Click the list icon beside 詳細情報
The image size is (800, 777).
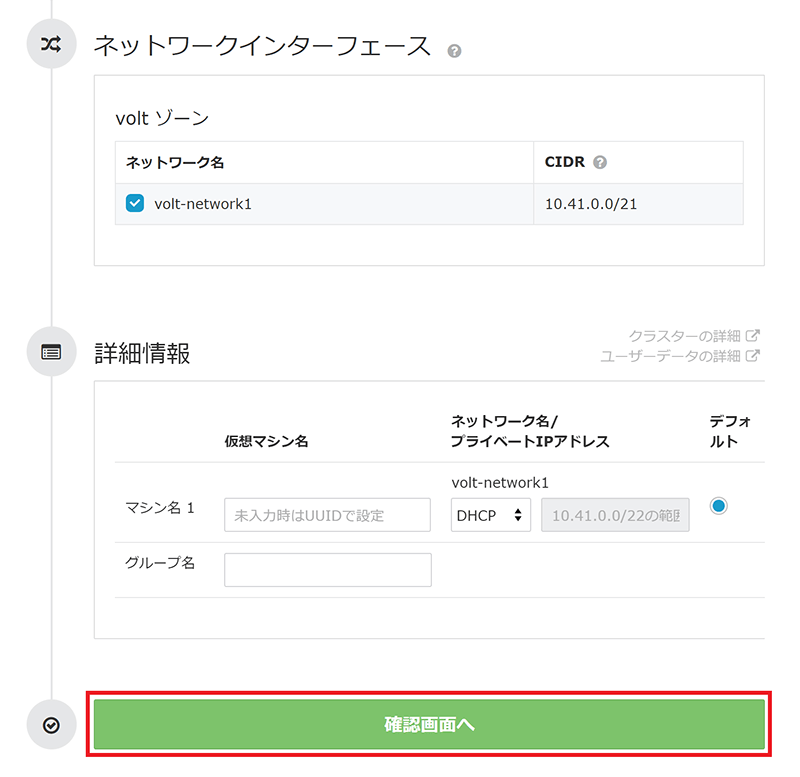pos(51,352)
